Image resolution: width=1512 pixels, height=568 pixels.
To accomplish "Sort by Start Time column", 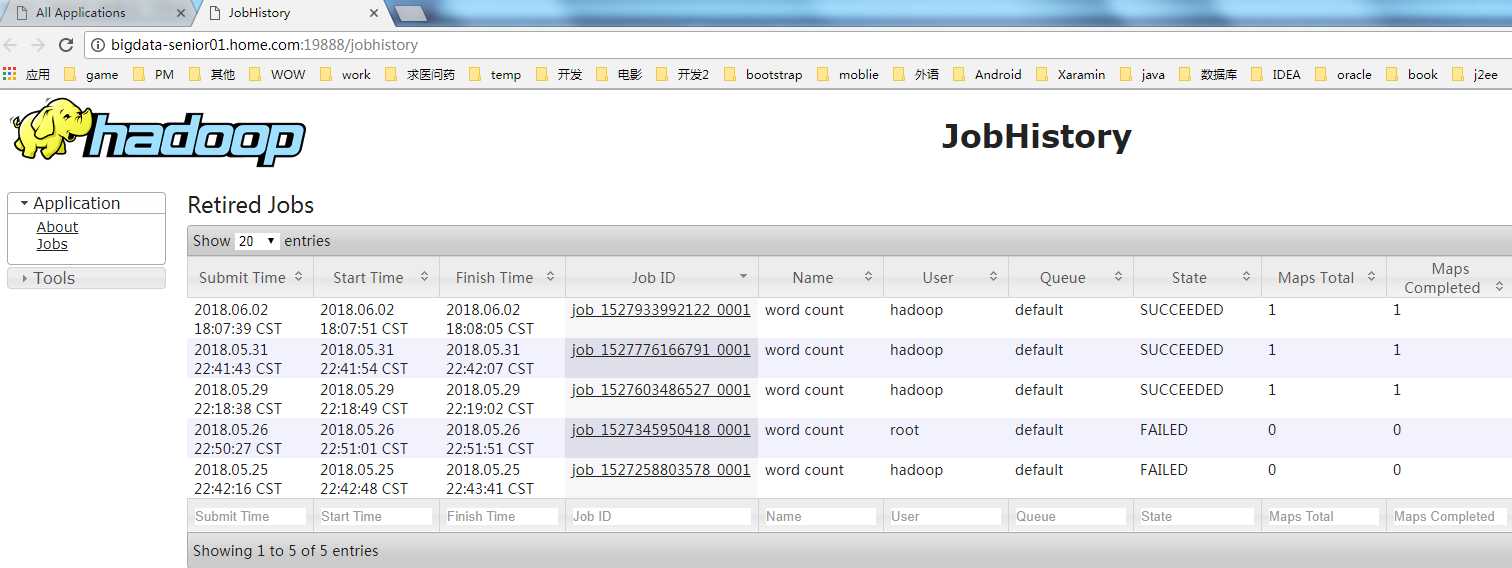I will coord(376,277).
